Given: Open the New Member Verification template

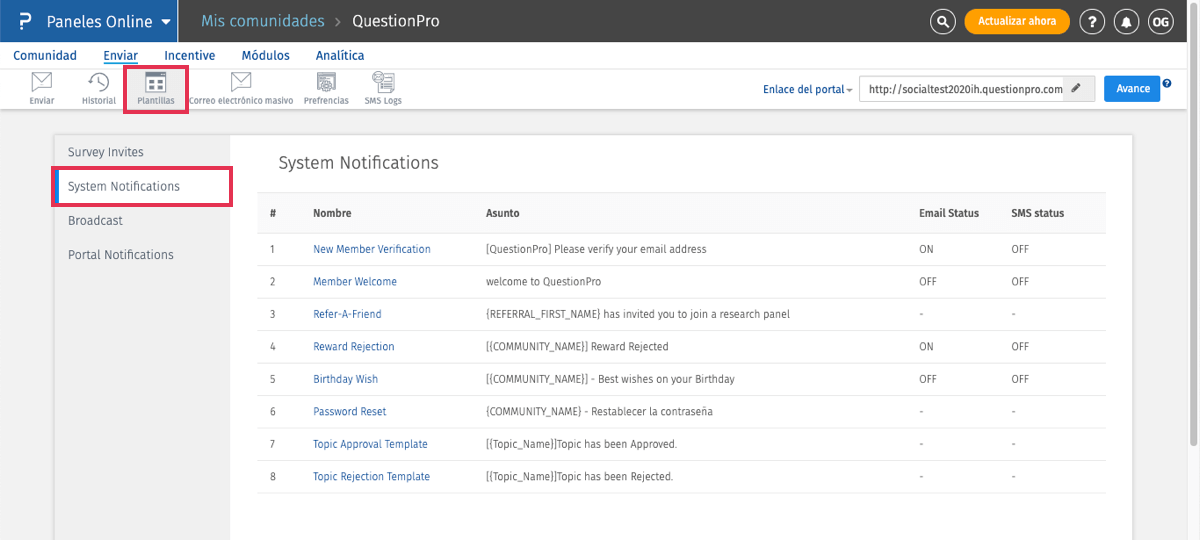Looking at the screenshot, I should click(x=372, y=249).
